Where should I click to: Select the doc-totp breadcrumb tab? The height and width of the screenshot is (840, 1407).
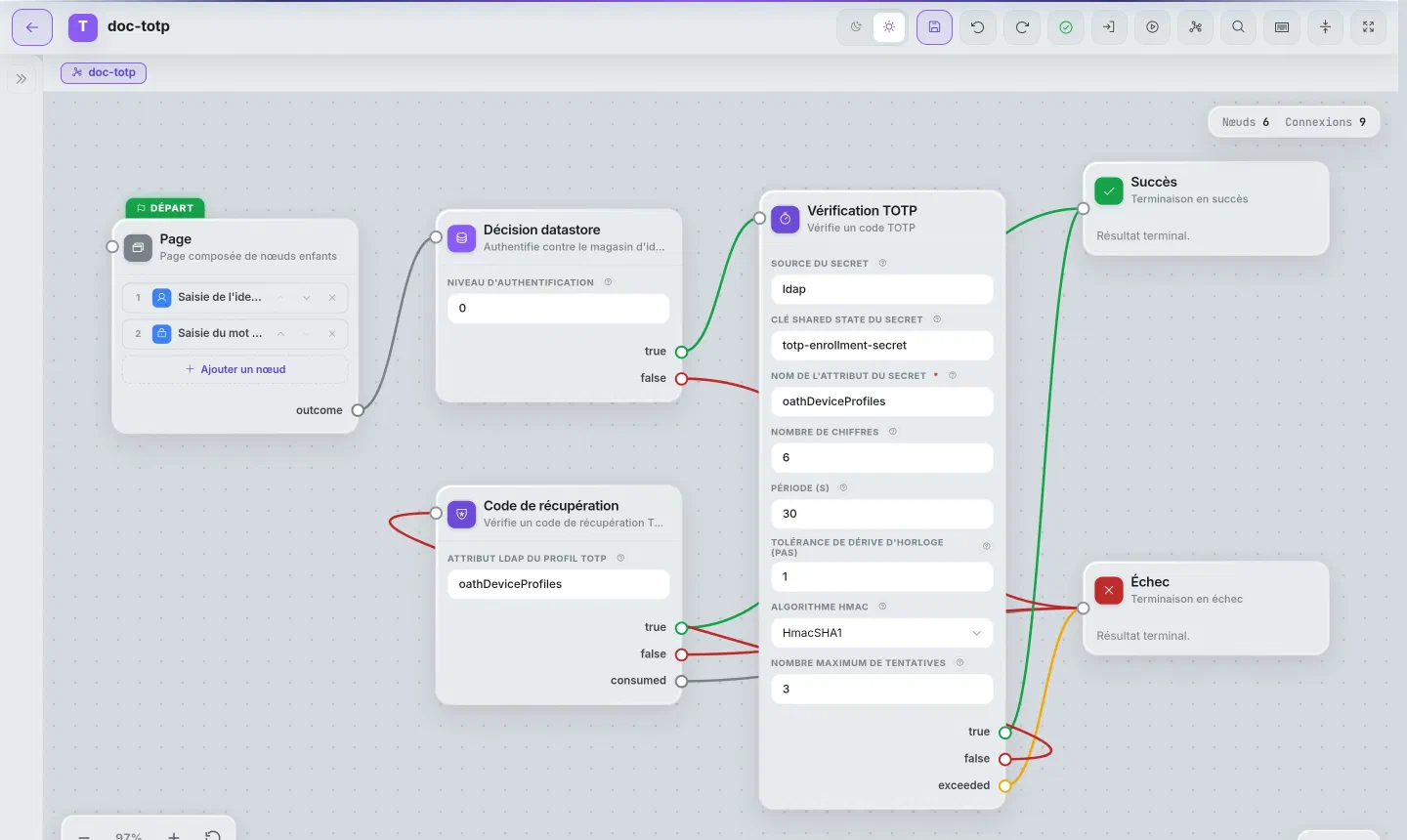[x=104, y=72]
